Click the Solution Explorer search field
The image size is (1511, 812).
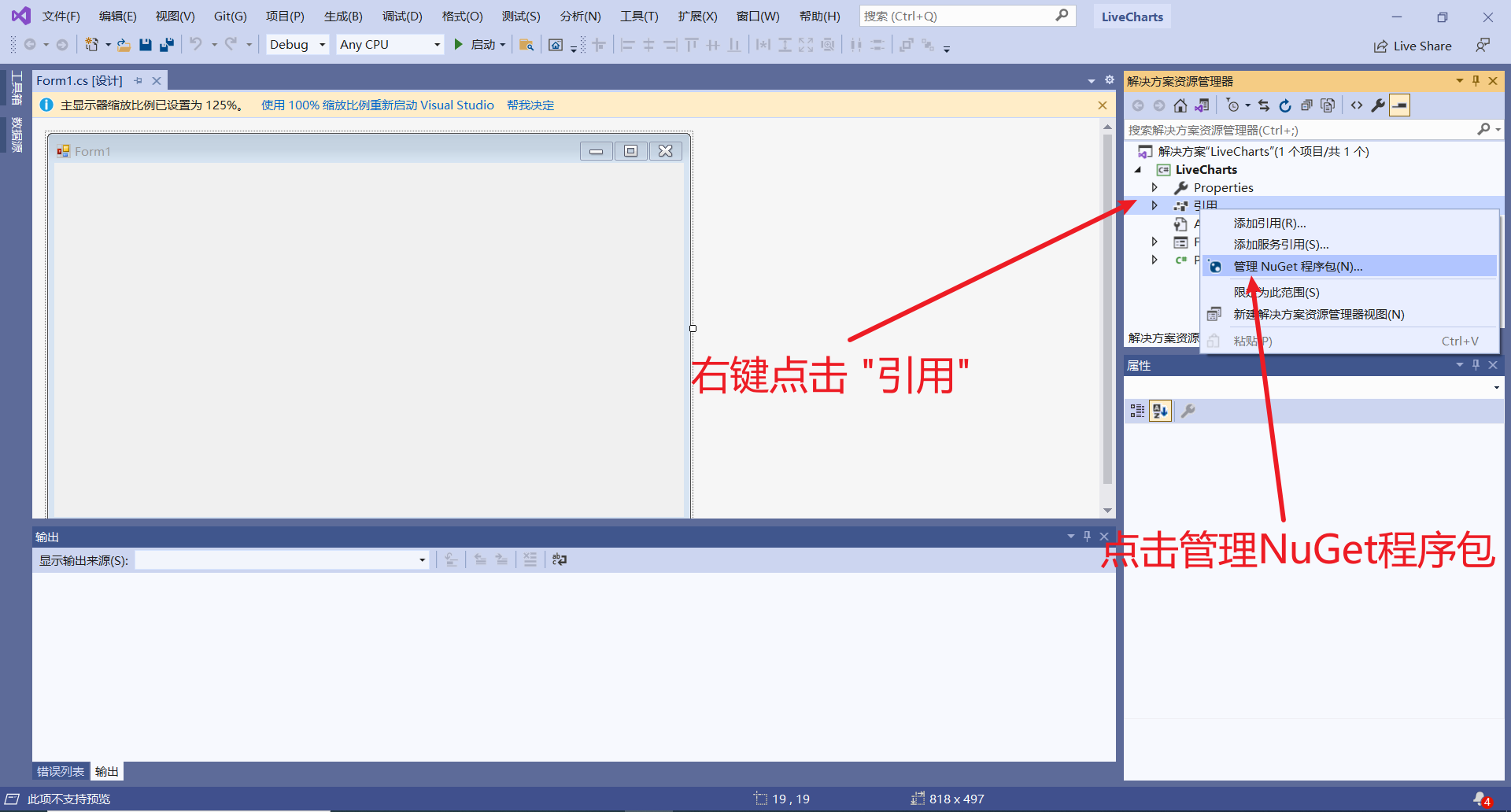pos(1313,130)
